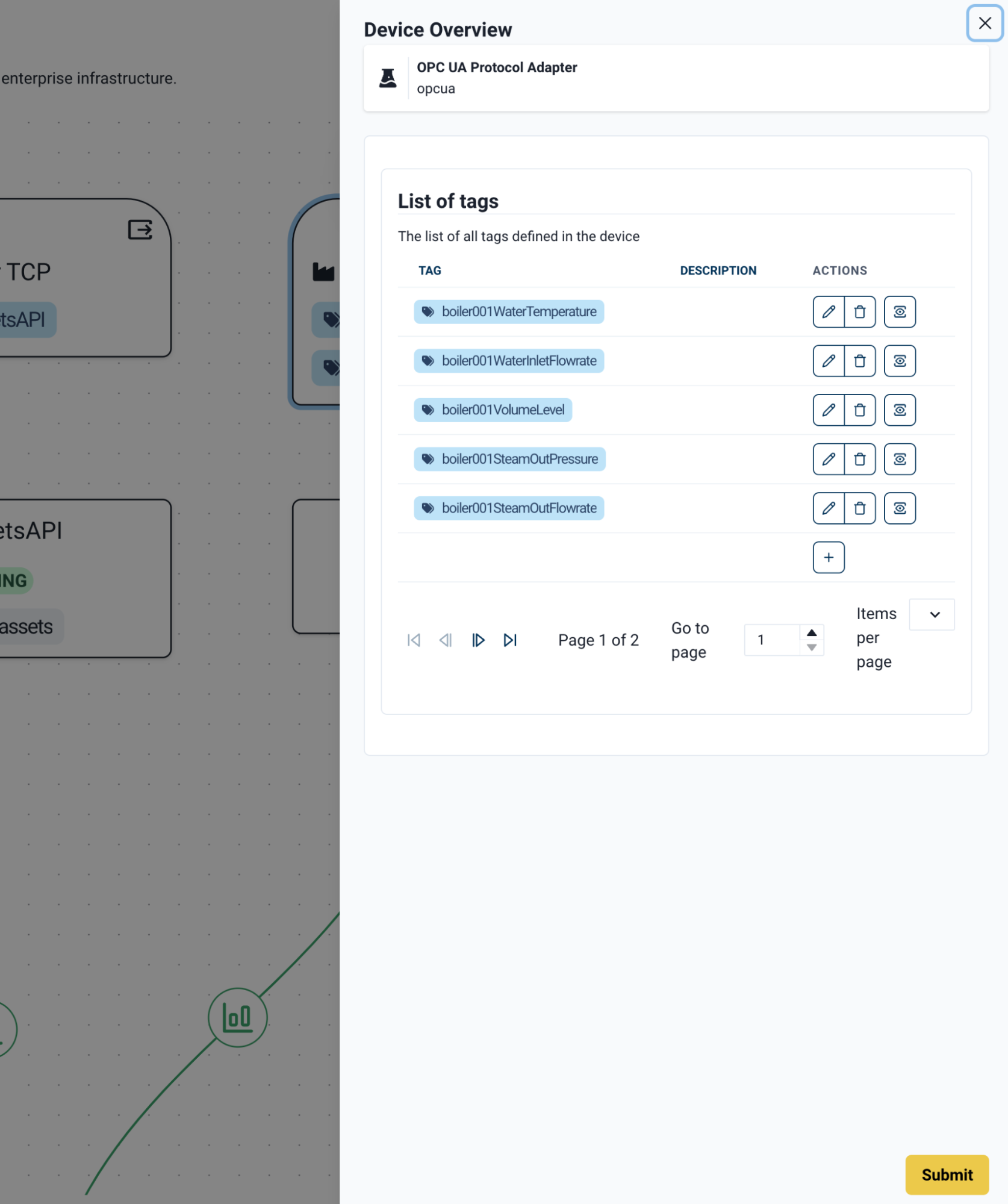Click the export arrow icon on the TCP node
The width and height of the screenshot is (1008, 1204).
click(140, 229)
